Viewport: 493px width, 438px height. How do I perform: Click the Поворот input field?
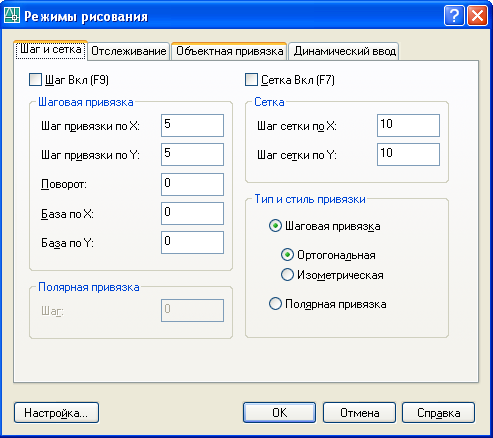coord(192,184)
